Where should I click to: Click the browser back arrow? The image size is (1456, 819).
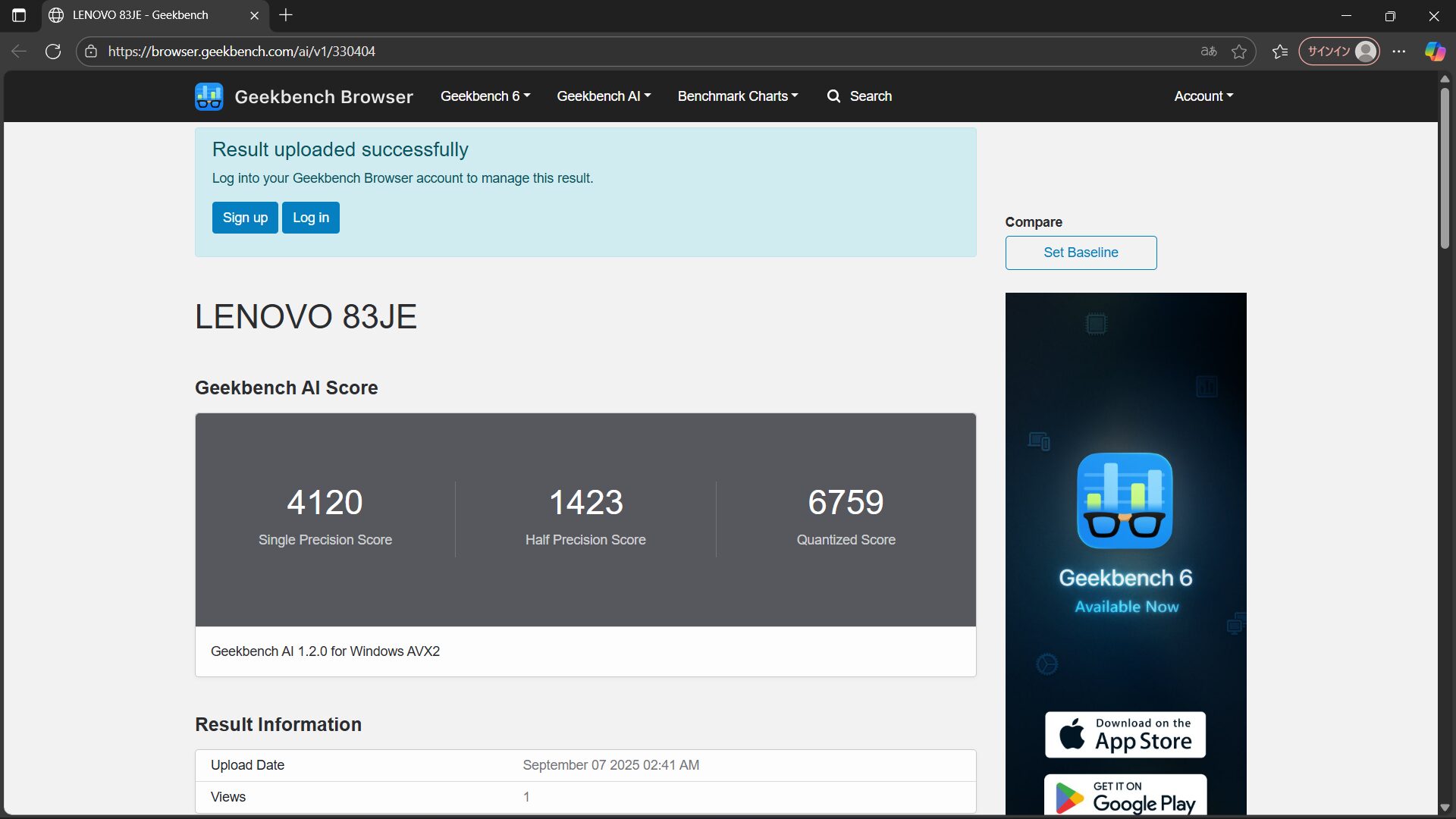click(x=19, y=52)
